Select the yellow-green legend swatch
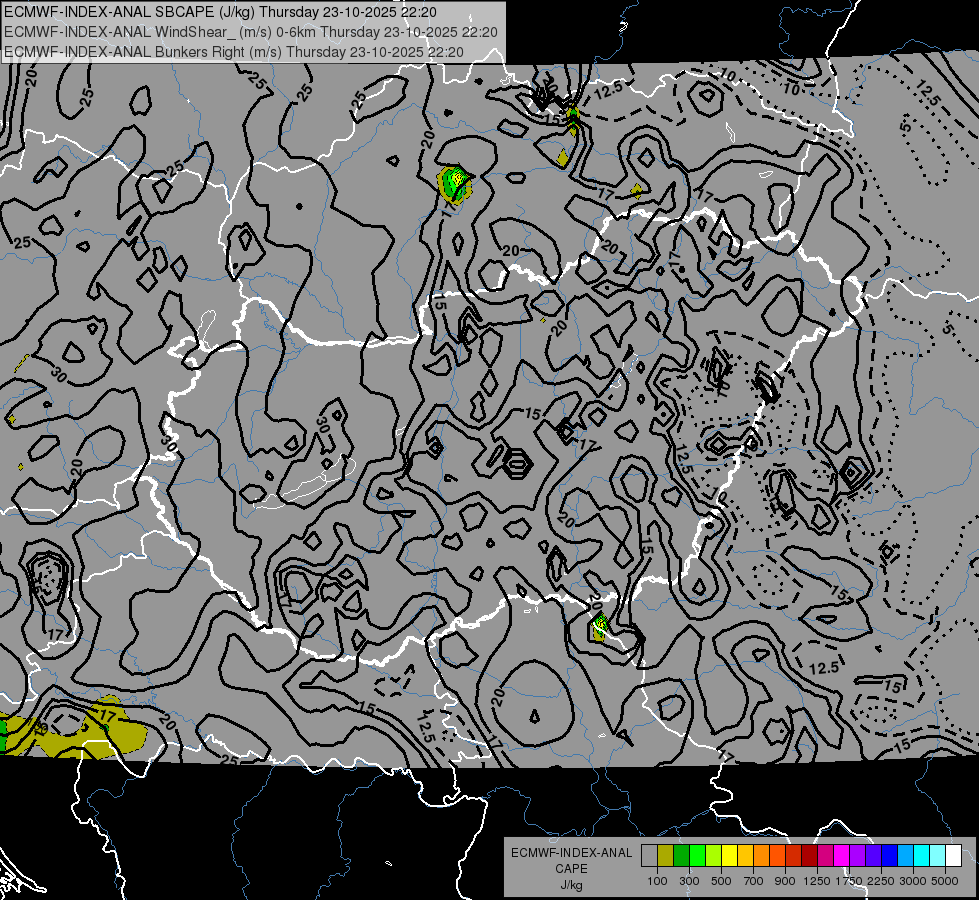 pyautogui.click(x=713, y=856)
